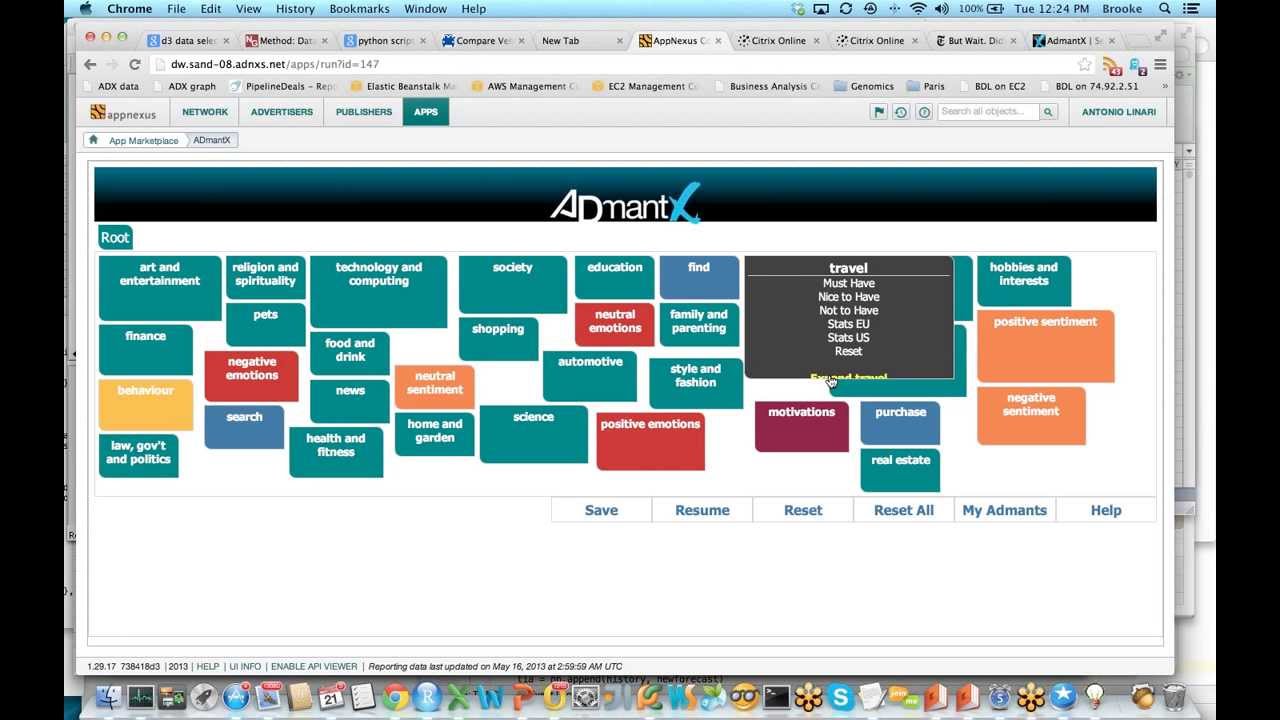Open Skype from the Dock
1280x720 pixels.
[840, 697]
